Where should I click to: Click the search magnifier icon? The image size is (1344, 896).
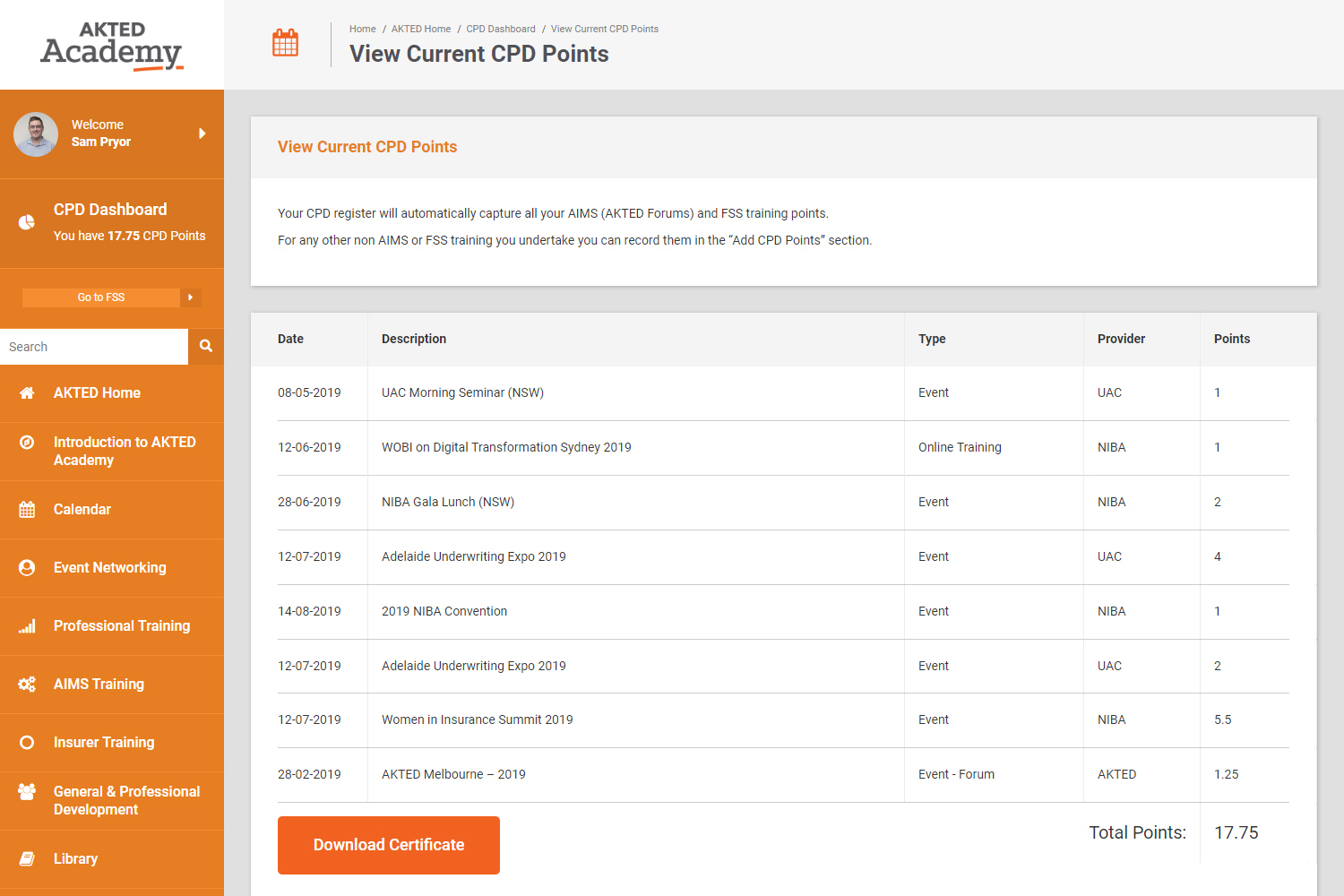206,347
